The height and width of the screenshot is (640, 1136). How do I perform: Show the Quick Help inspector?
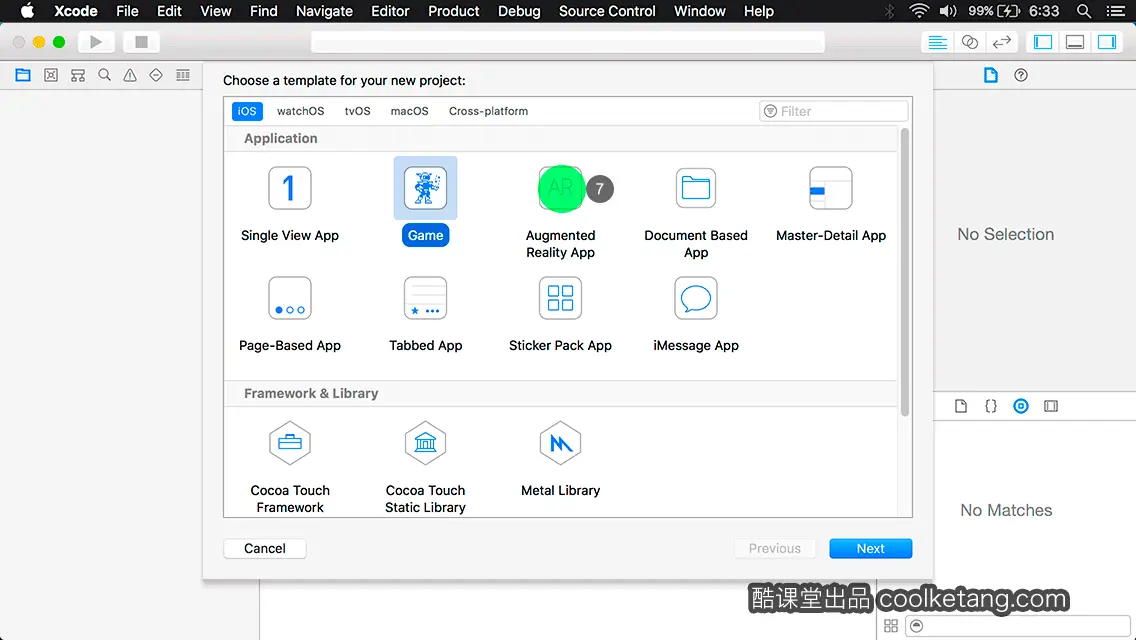[1021, 75]
